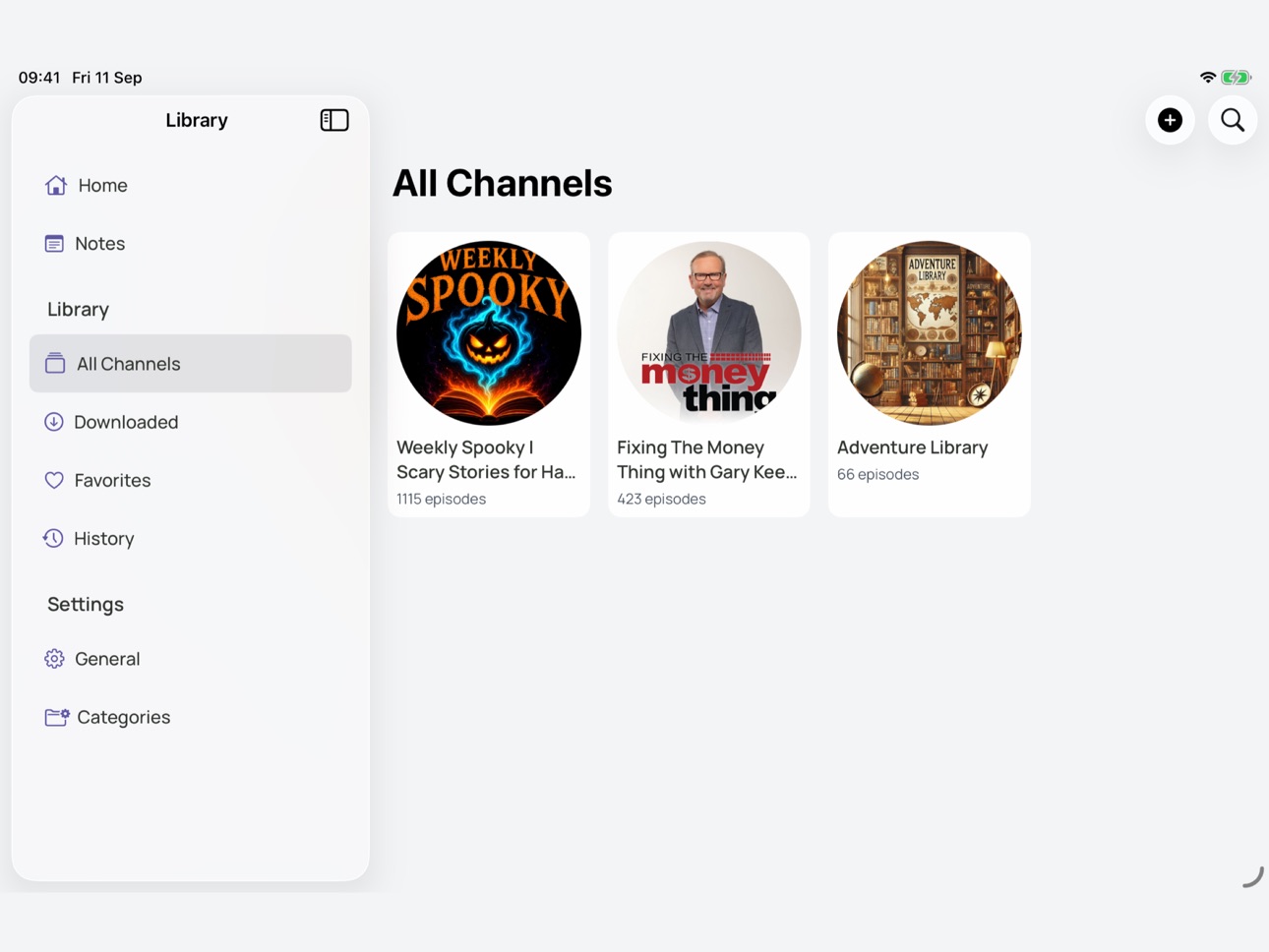
Task: Select All Channels in the sidebar
Action: [x=190, y=363]
